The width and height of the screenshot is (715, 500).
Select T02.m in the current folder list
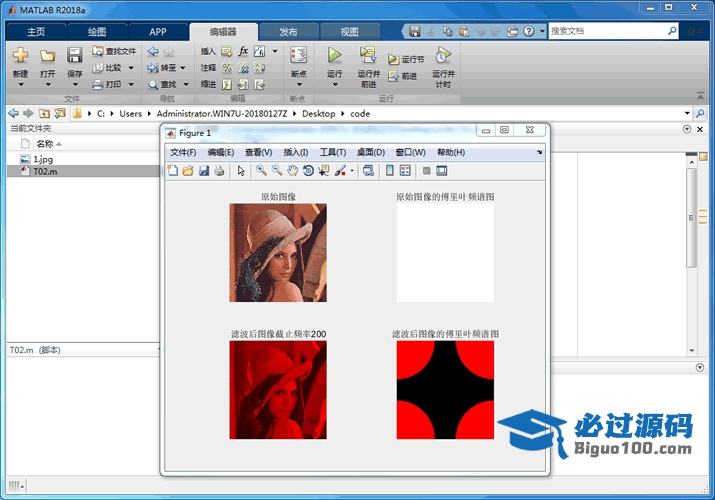click(45, 171)
